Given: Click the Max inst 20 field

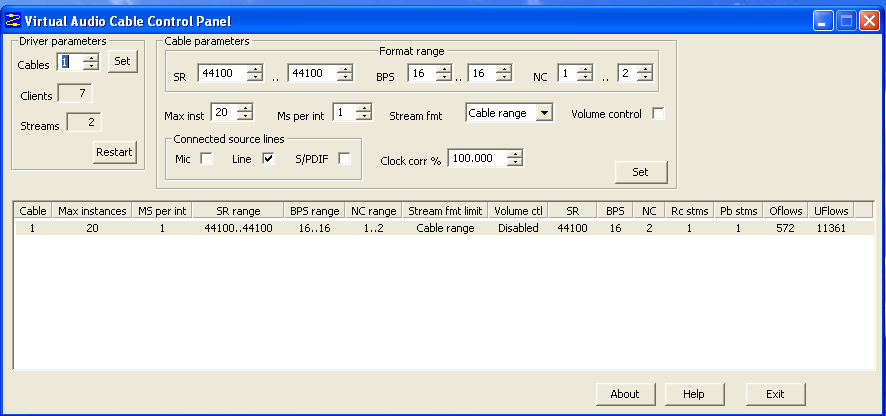Looking at the screenshot, I should coord(225,112).
